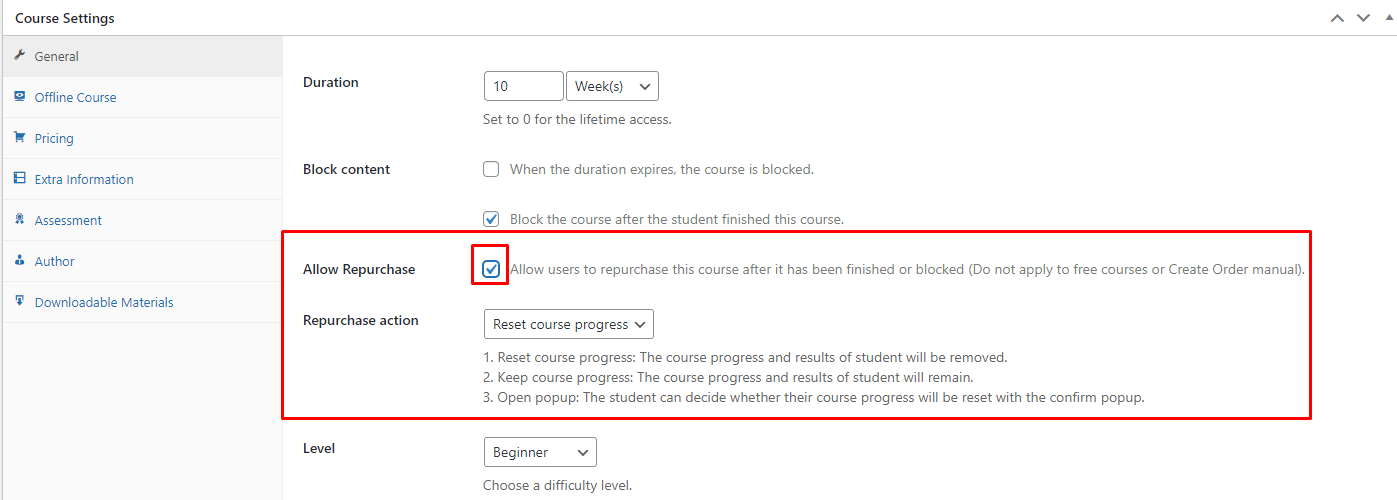The width and height of the screenshot is (1397, 500).
Task: Move Course Settings panel down with arrow
Action: pos(1362,18)
